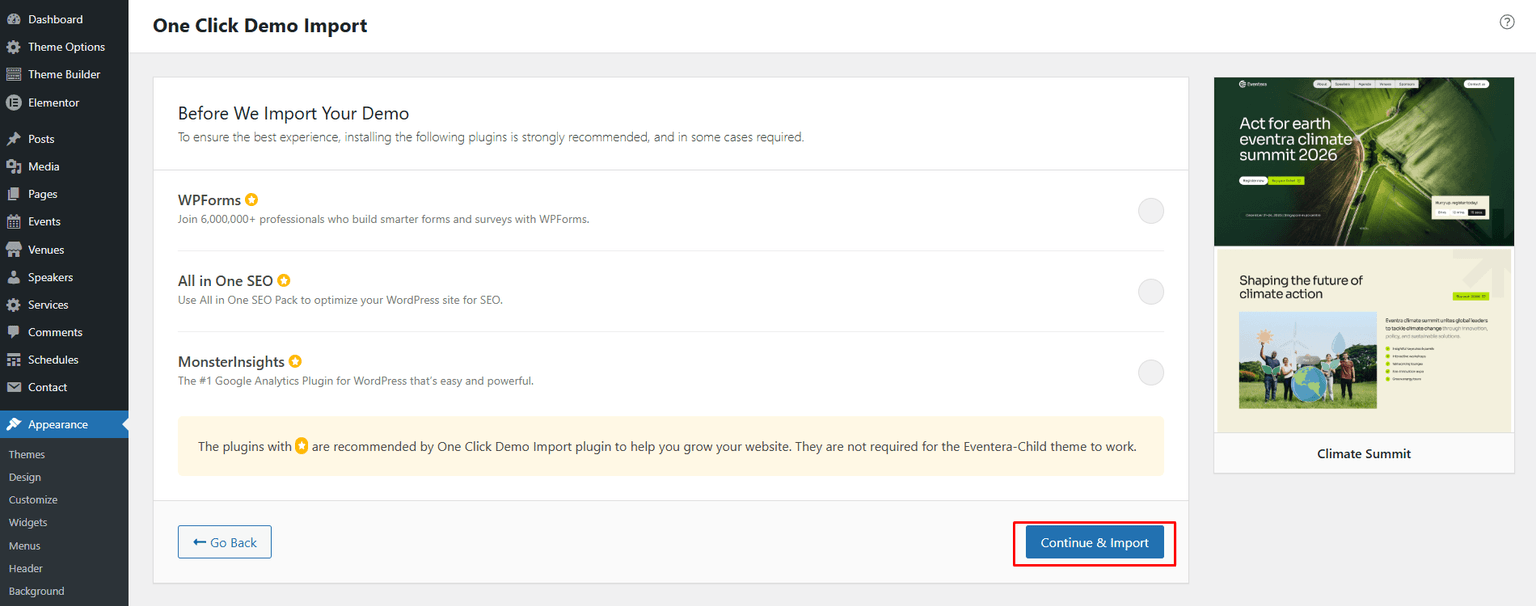Open the Venues menu item
This screenshot has height=606, width=1536.
point(64,249)
